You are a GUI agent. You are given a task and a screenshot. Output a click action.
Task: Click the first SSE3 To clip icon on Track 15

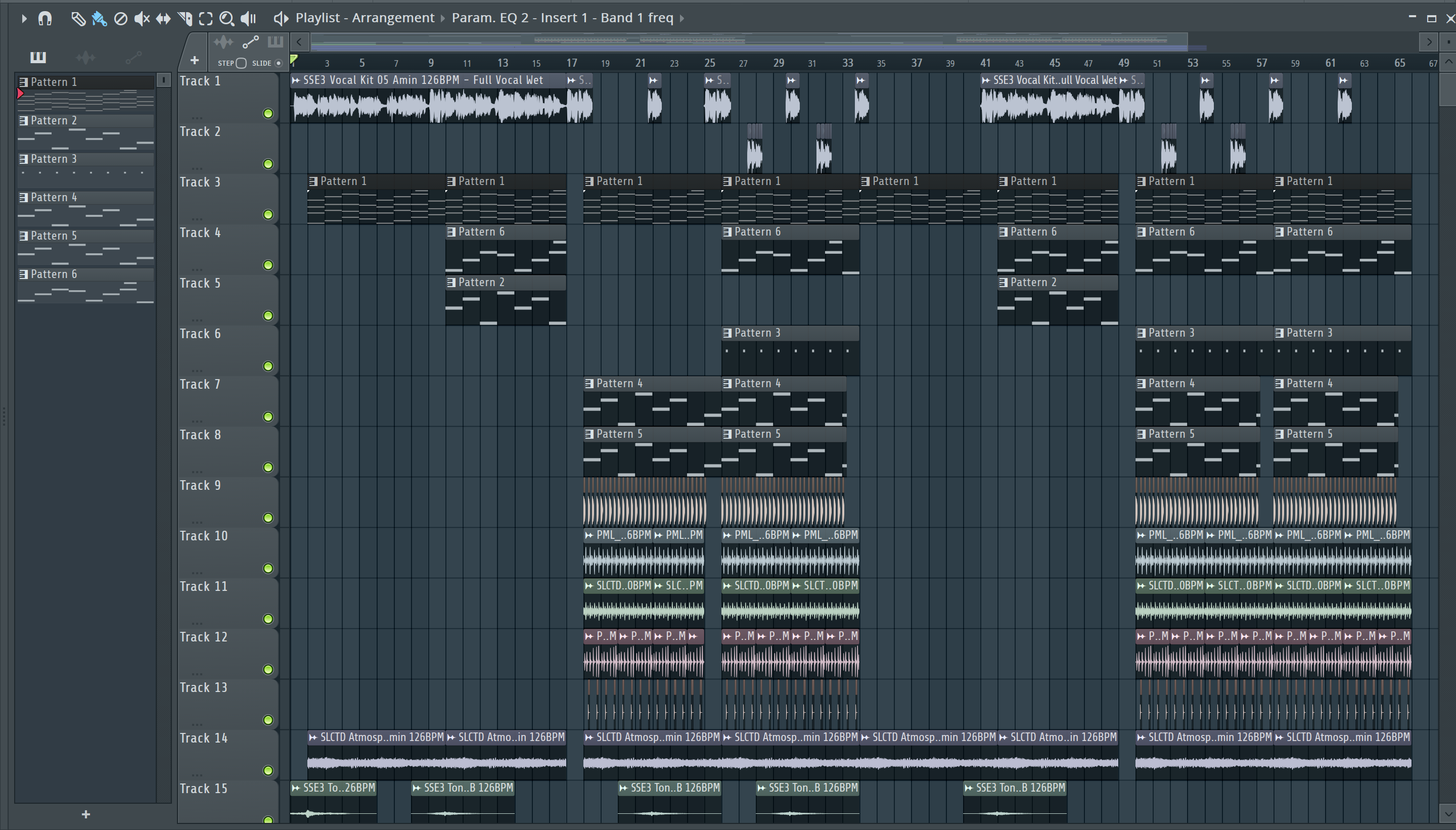pyautogui.click(x=296, y=789)
